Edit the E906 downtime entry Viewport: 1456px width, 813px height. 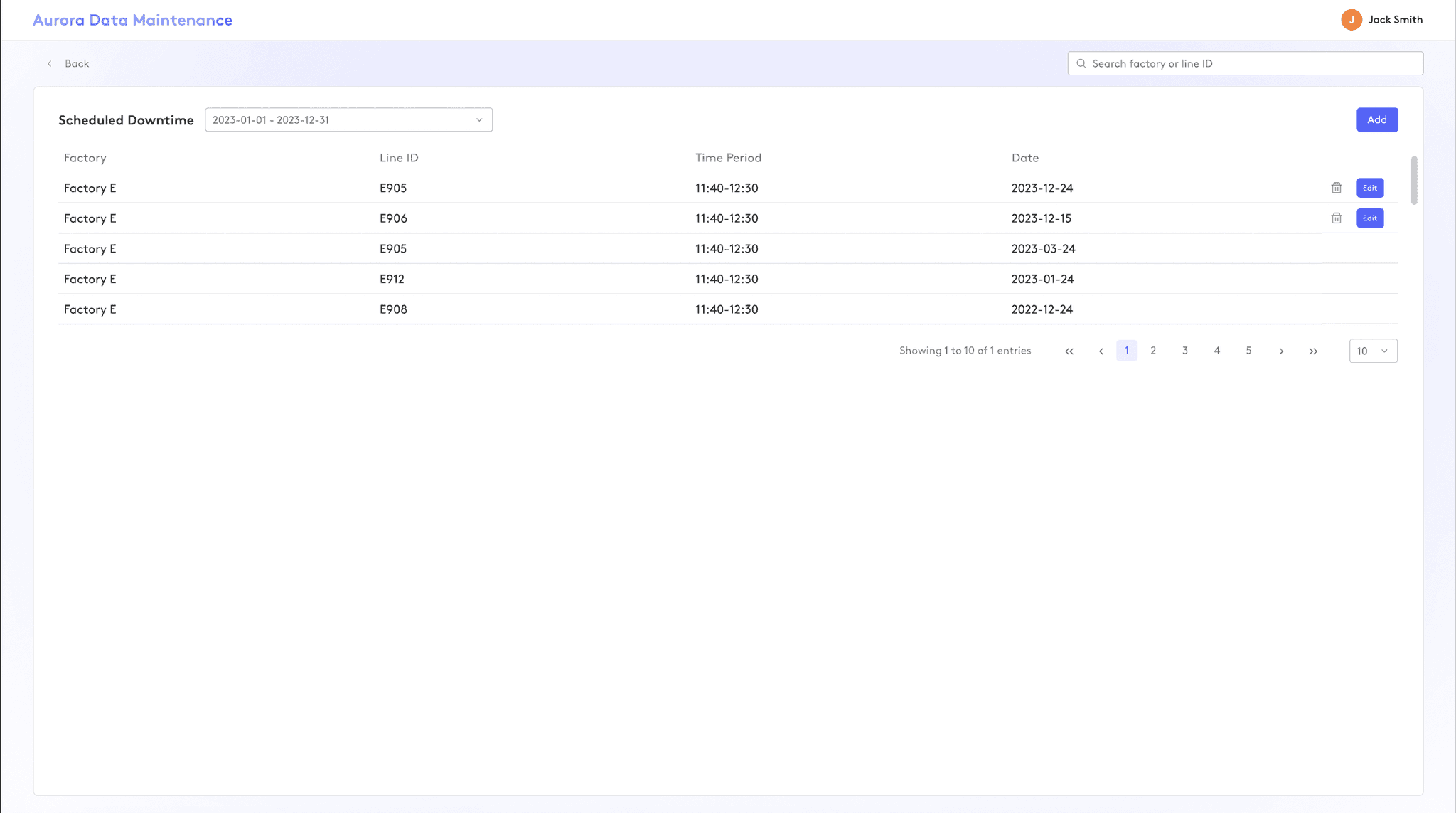click(x=1369, y=218)
